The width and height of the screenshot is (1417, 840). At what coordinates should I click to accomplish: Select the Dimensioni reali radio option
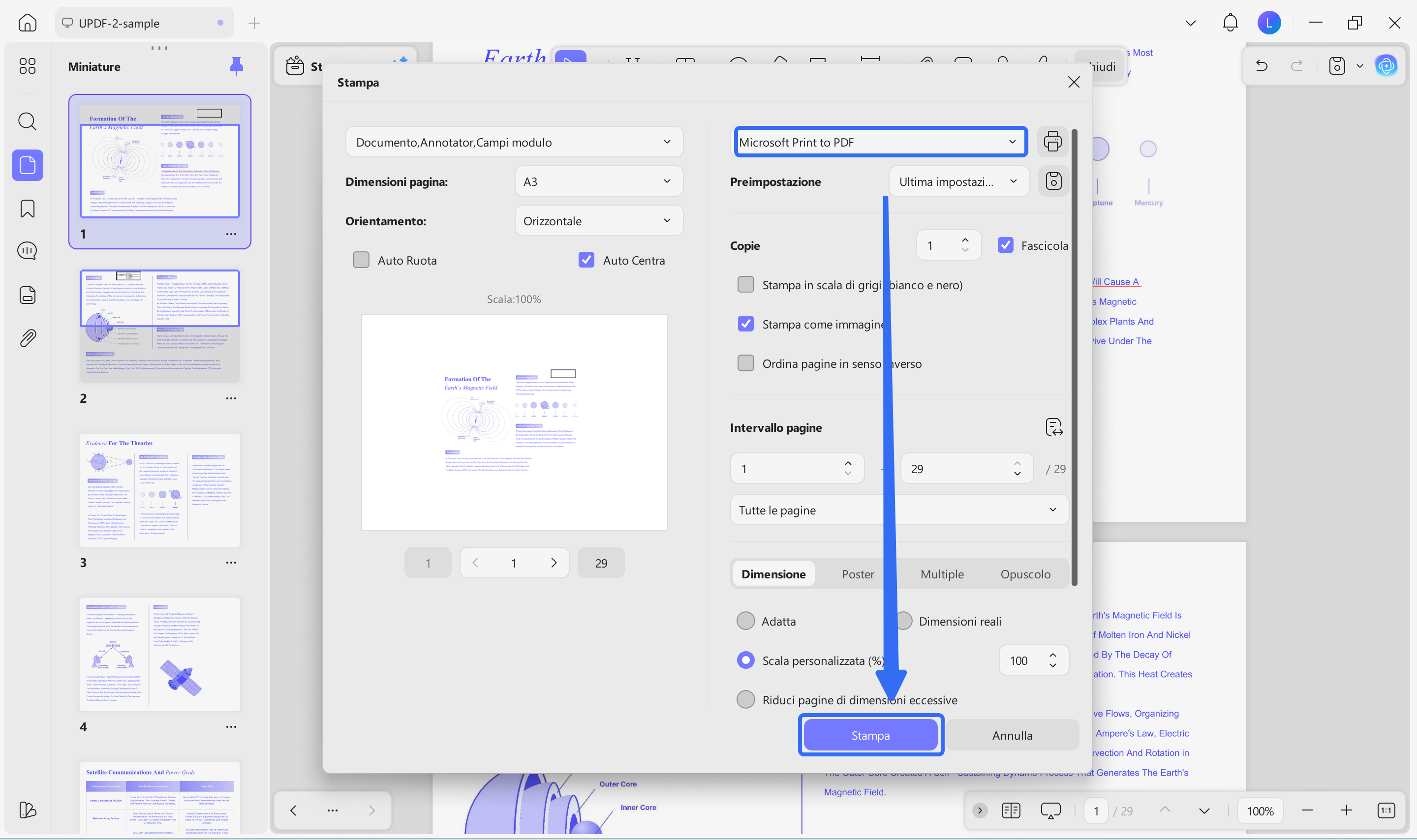pyautogui.click(x=903, y=621)
